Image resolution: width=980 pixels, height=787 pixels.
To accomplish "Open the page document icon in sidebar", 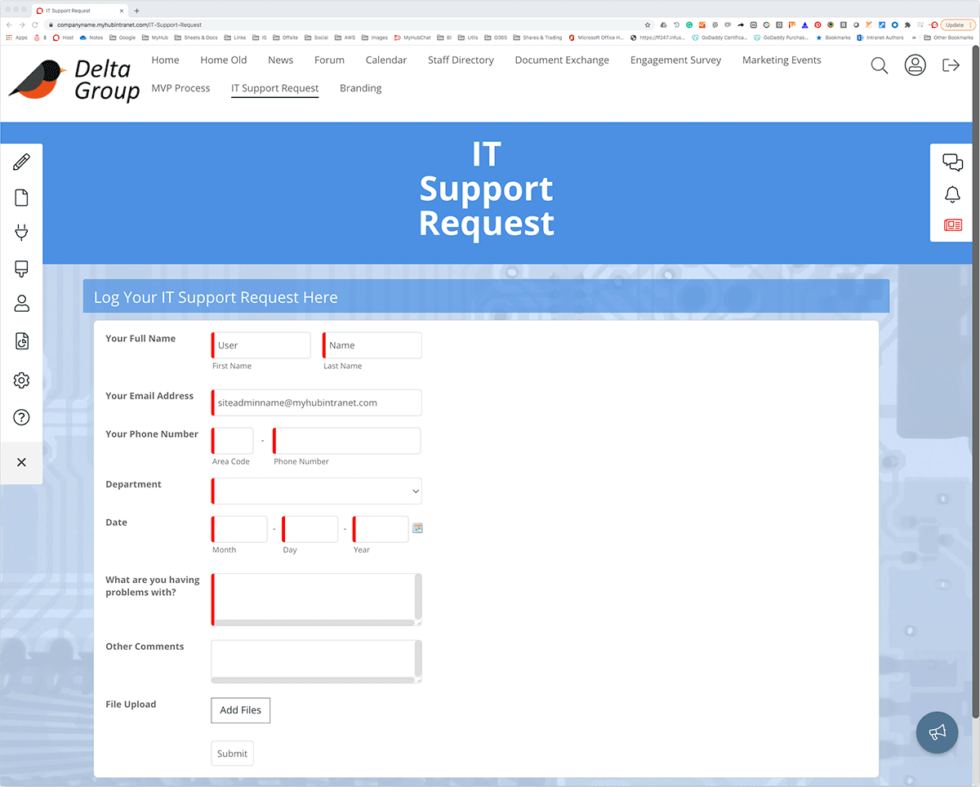I will click(x=21, y=198).
